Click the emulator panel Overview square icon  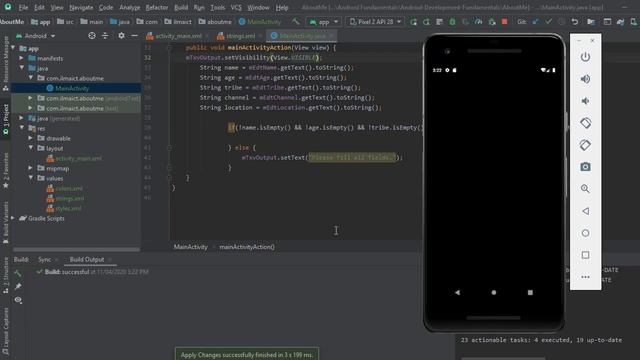tap(585, 255)
